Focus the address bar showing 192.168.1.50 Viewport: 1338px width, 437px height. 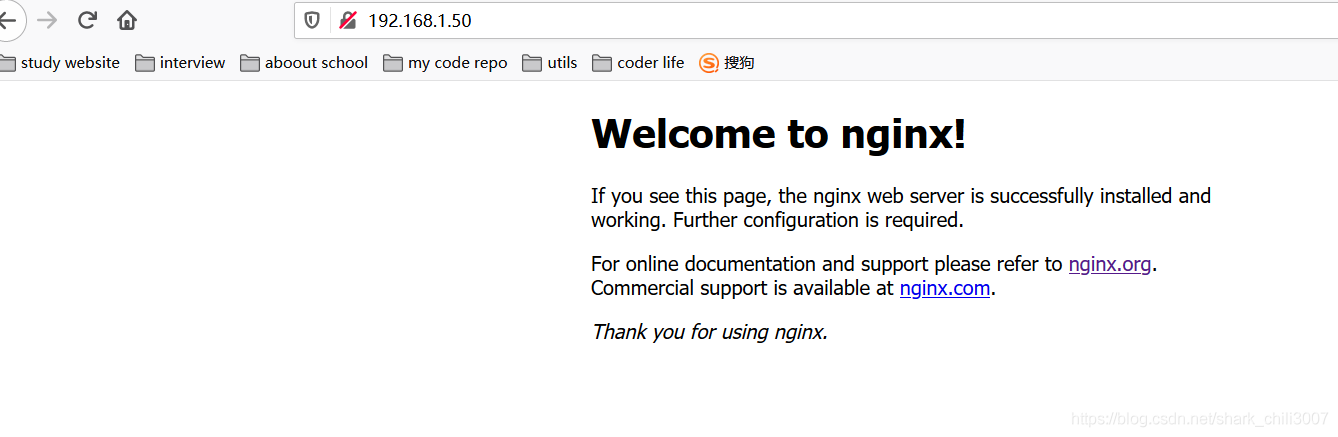pos(700,20)
